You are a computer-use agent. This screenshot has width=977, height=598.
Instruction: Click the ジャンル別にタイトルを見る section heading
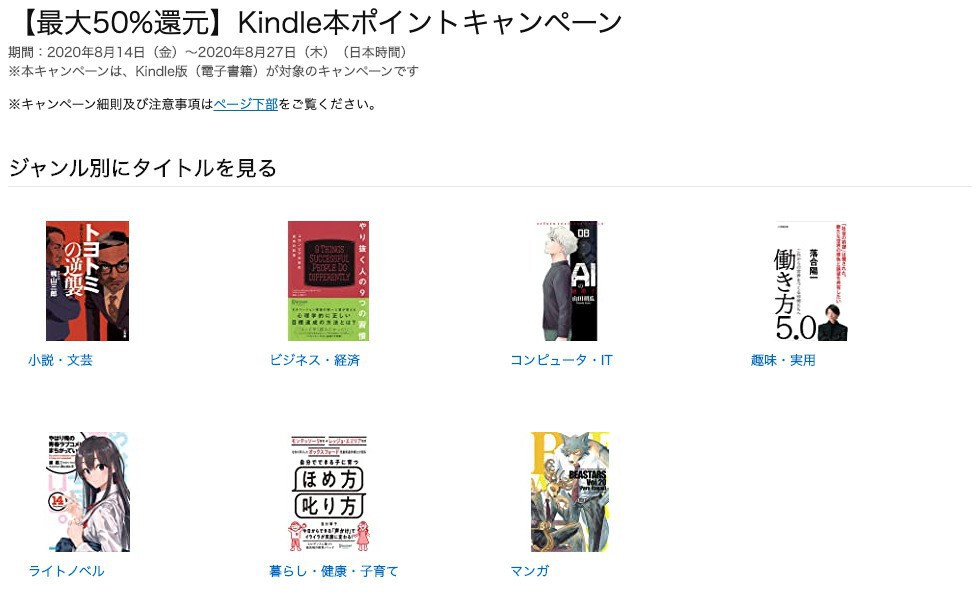point(143,168)
